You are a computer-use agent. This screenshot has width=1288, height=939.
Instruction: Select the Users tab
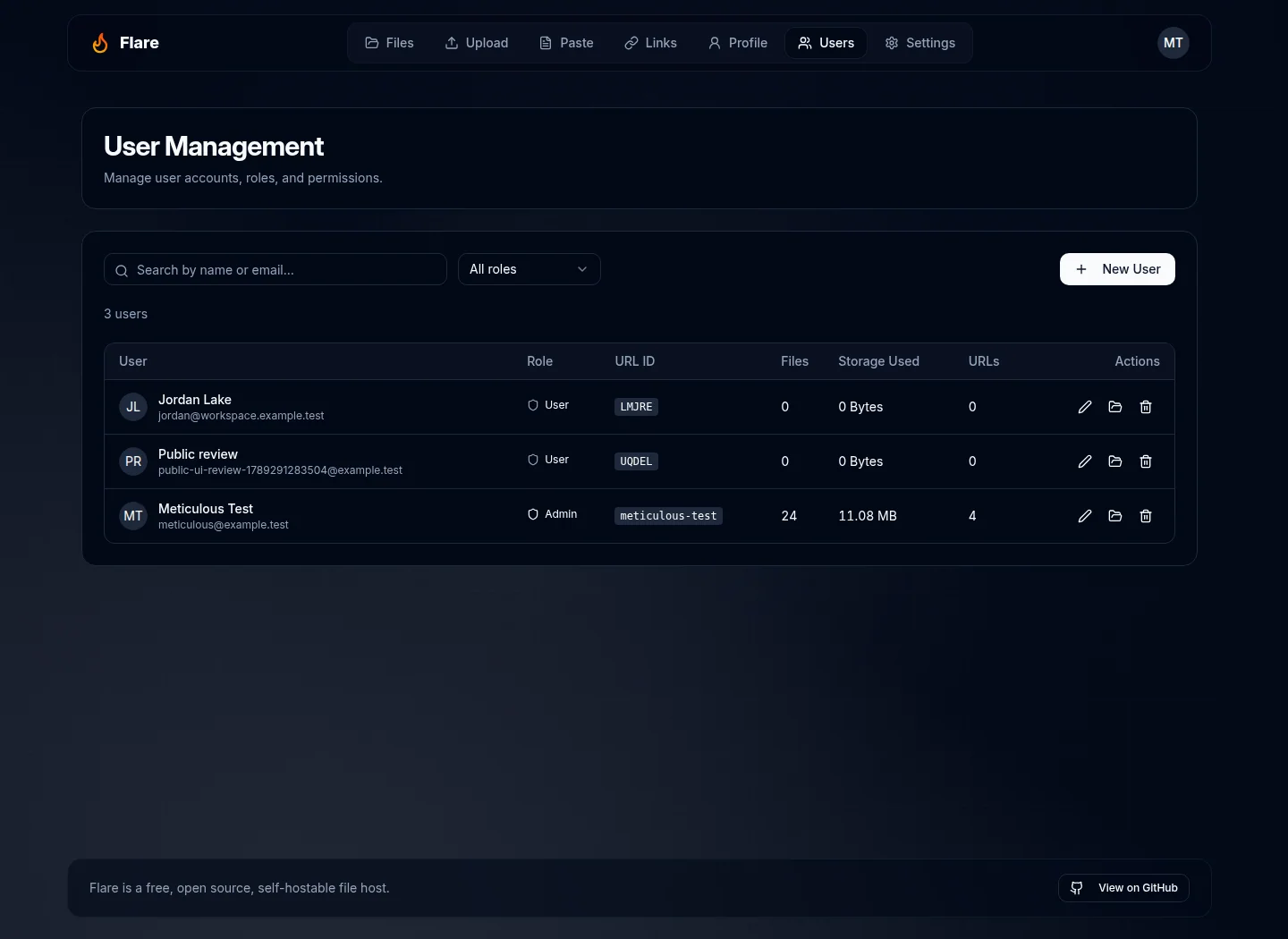point(826,43)
